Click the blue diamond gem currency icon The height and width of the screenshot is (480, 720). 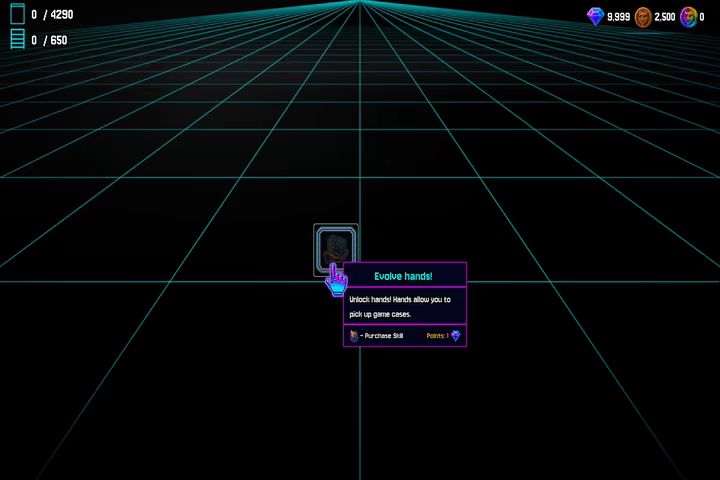[x=595, y=17]
